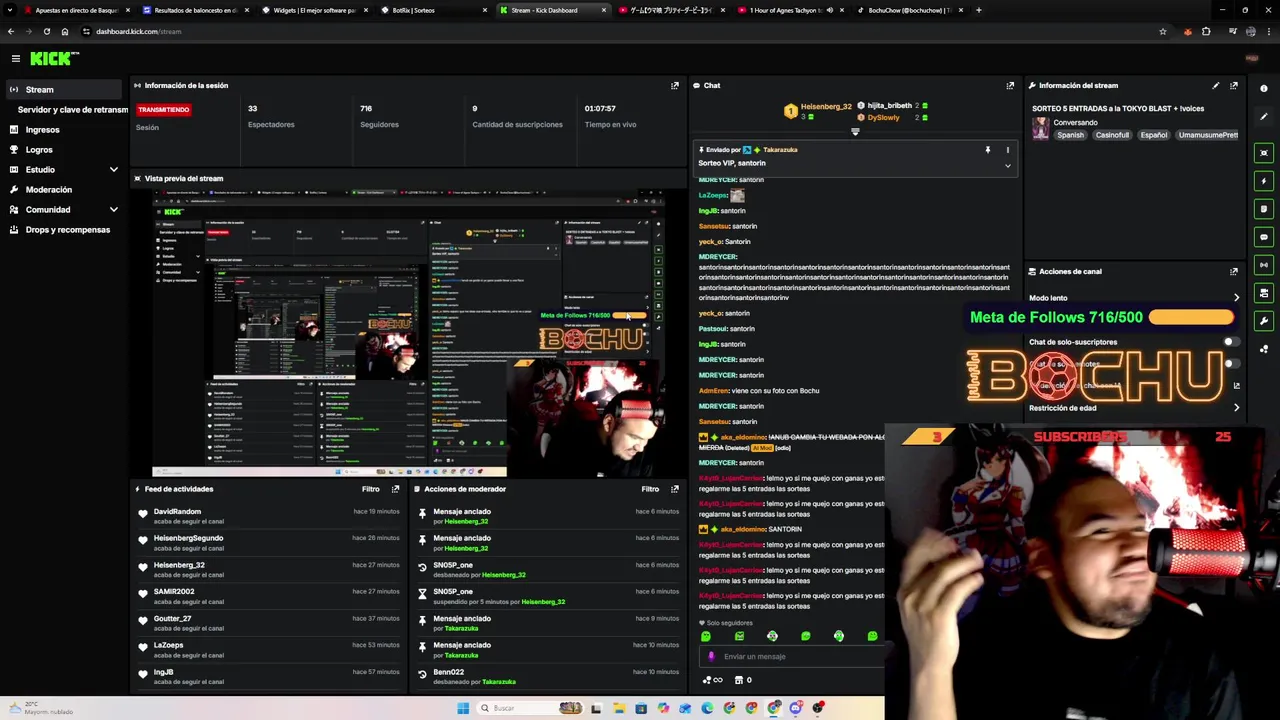Pop out the Acciones de moderador panel

[x=674, y=489]
